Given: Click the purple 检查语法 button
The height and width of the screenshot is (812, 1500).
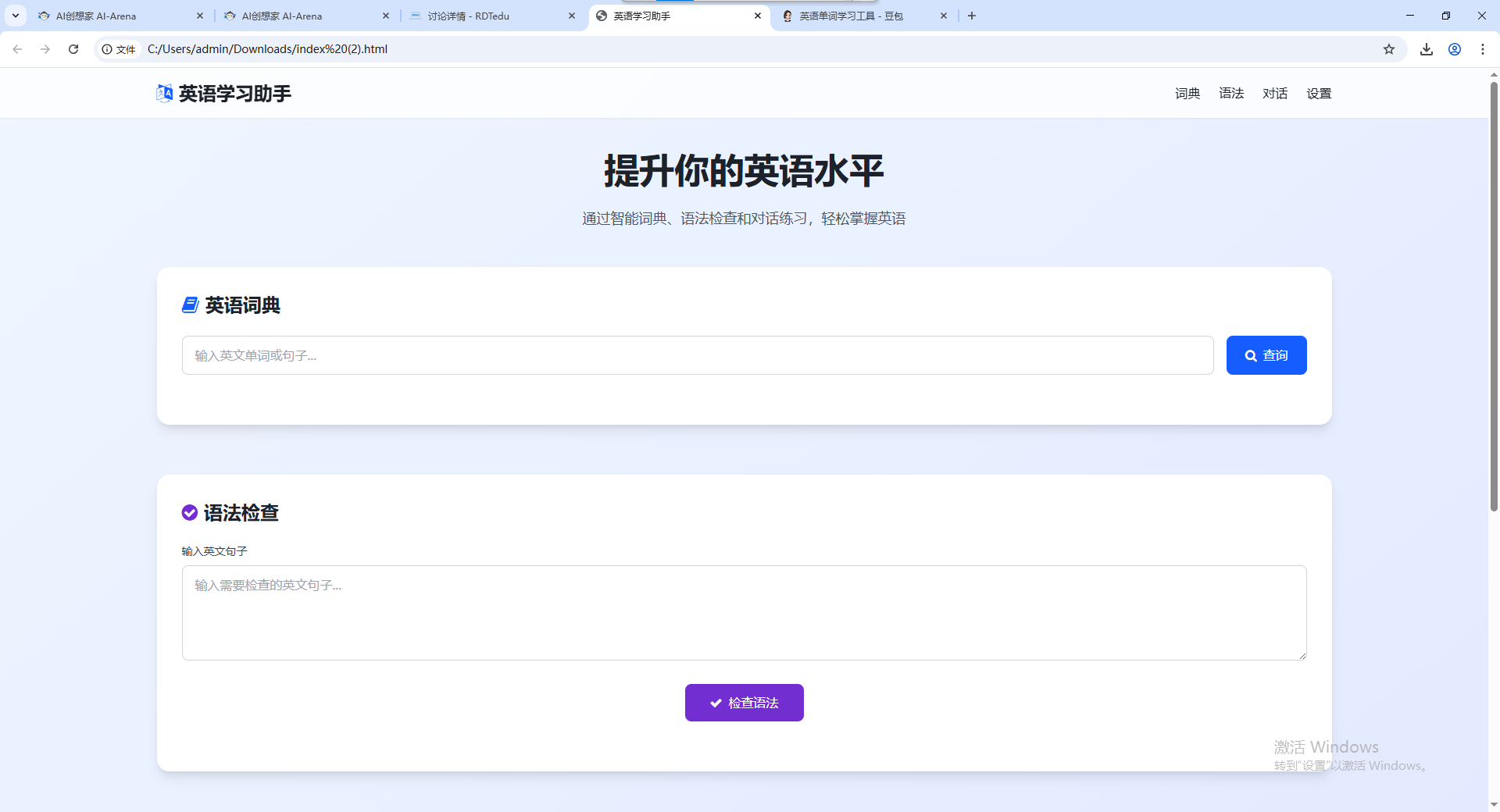Looking at the screenshot, I should point(744,703).
